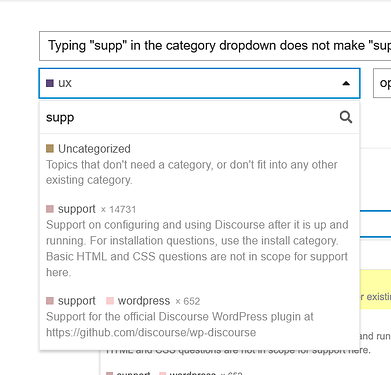
Task: Click the selected ux category label
Action: click(65, 83)
